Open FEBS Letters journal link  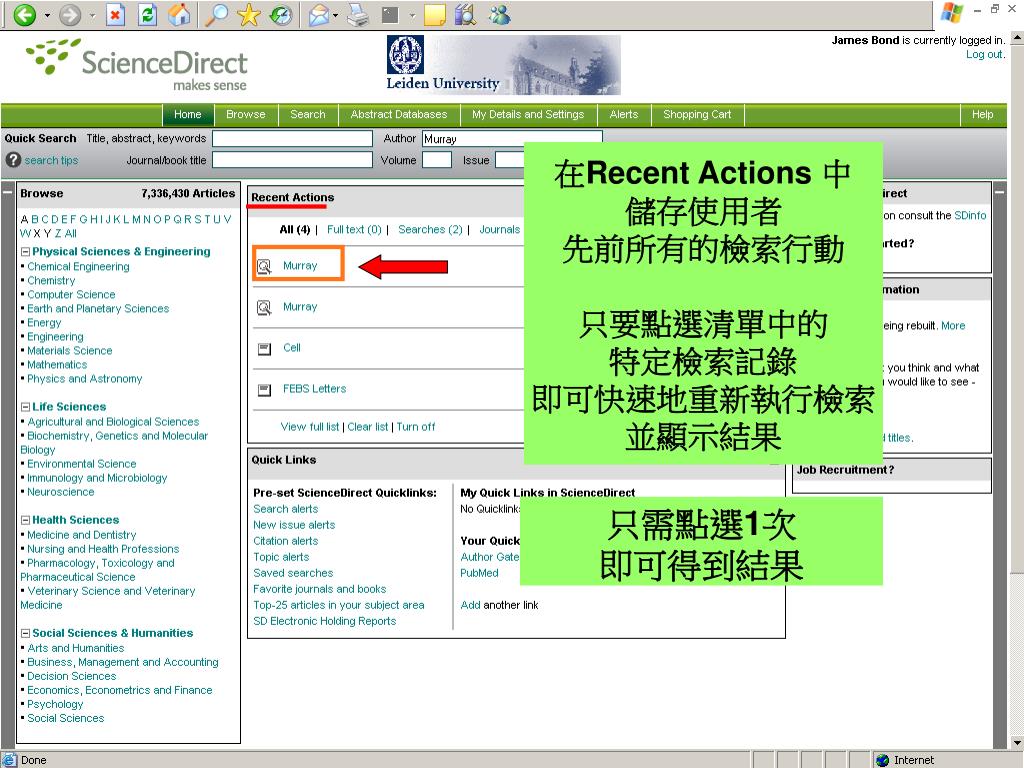tap(315, 389)
